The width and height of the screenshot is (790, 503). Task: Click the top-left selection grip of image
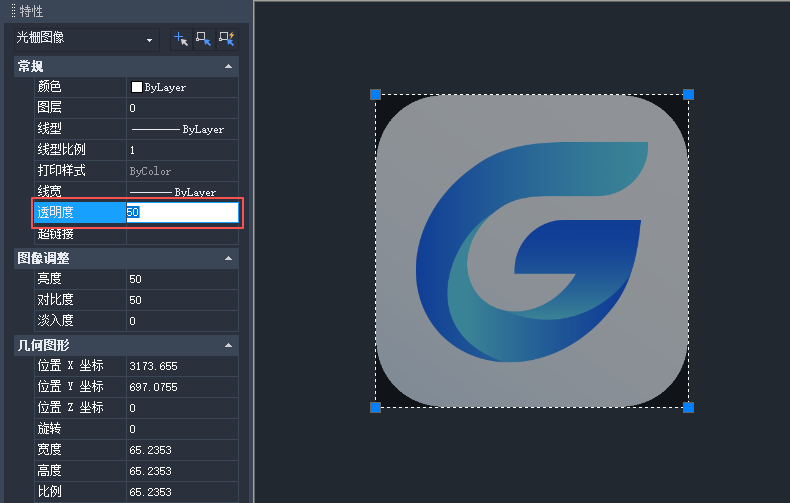click(x=376, y=95)
